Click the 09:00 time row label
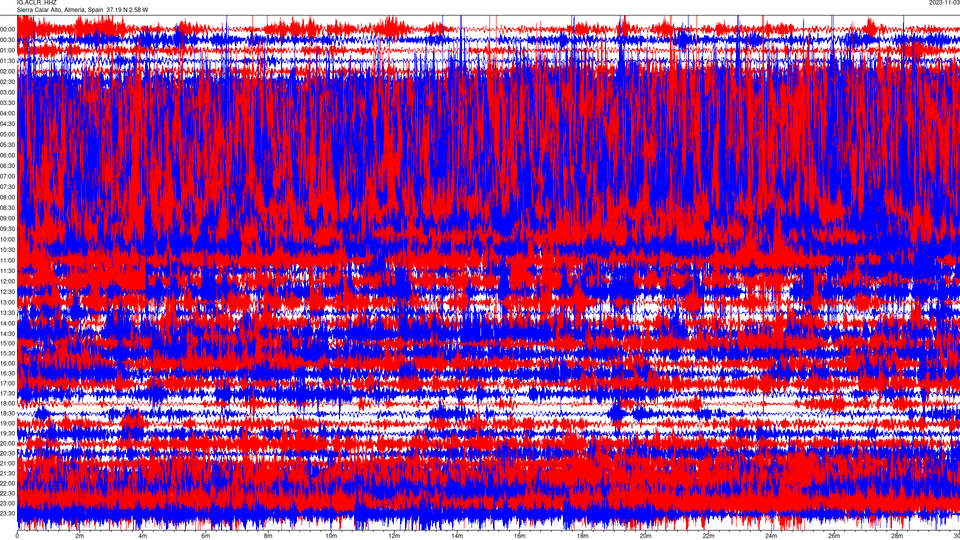This screenshot has width=960, height=540. coord(7,219)
